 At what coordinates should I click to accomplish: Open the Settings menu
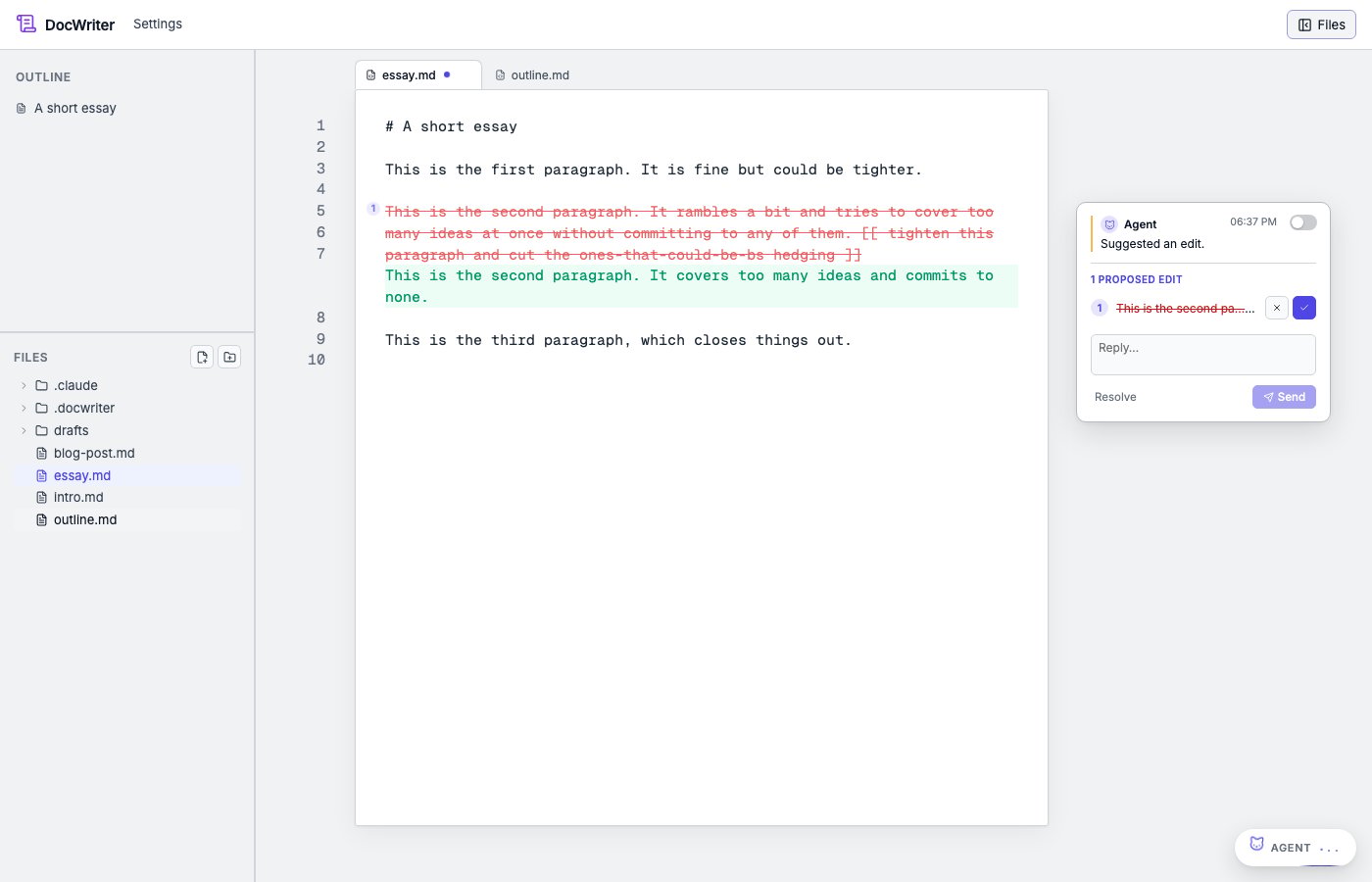158,24
